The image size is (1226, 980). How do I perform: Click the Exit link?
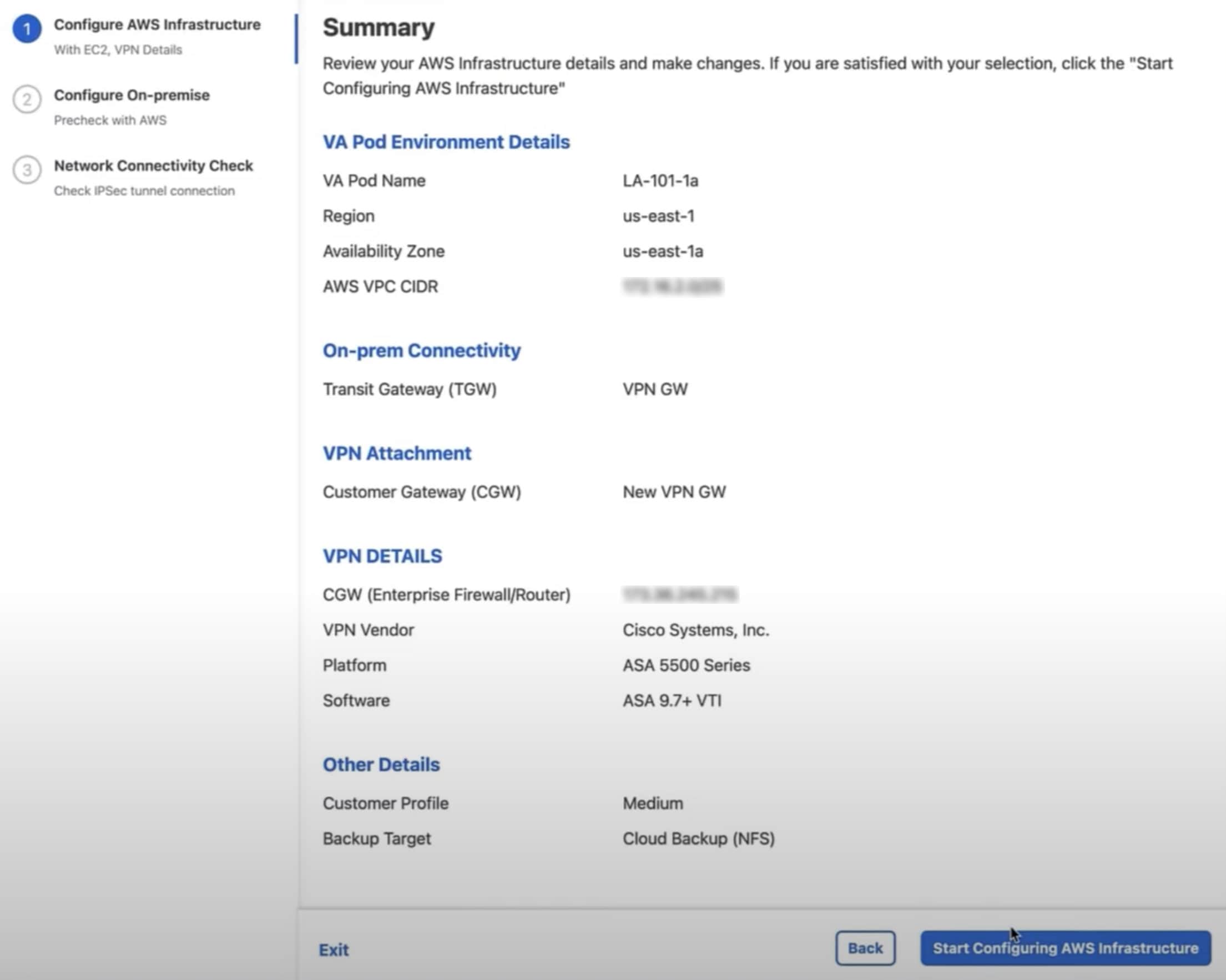coord(334,950)
